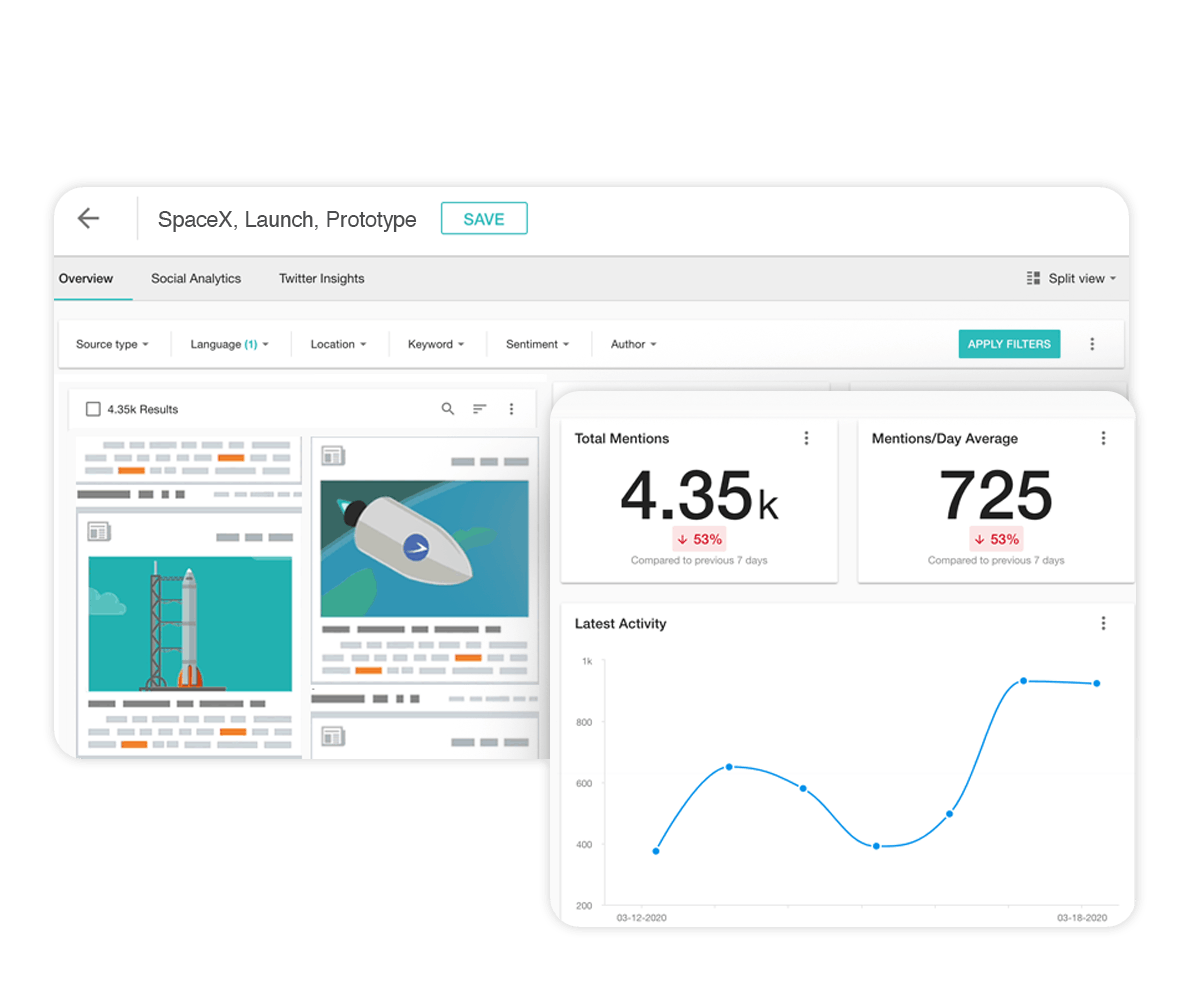Open the filter bar overflow menu
The height and width of the screenshot is (990, 1200).
[1092, 344]
